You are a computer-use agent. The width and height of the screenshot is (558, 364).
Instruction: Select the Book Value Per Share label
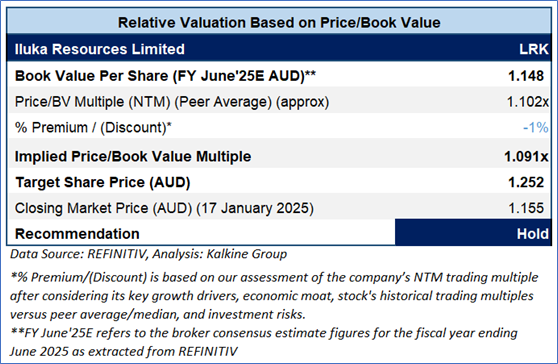point(165,76)
